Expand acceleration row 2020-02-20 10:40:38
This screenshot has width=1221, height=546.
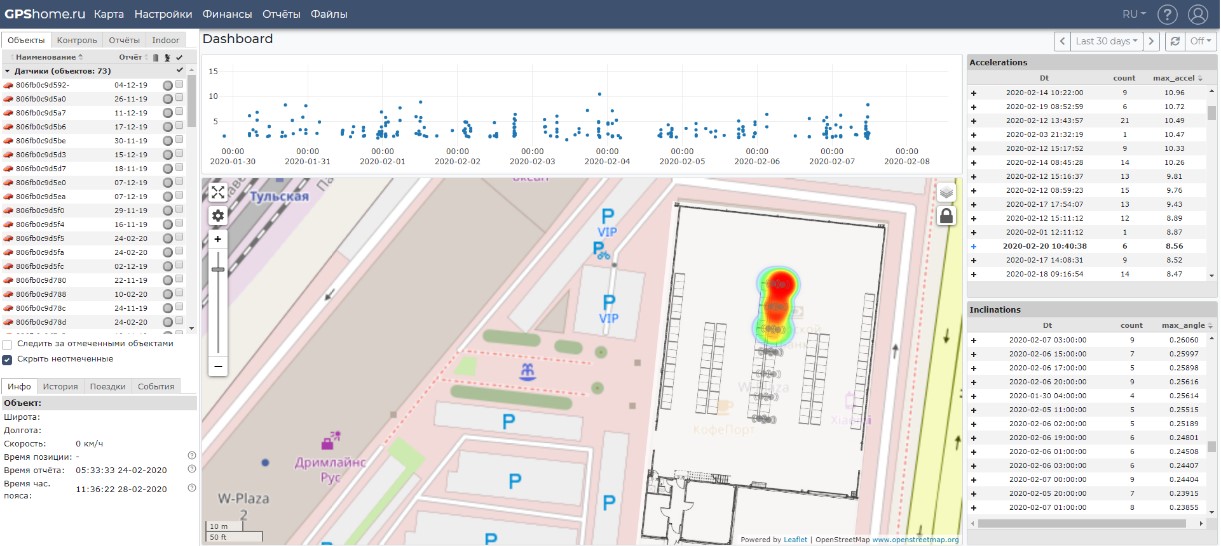coord(973,246)
